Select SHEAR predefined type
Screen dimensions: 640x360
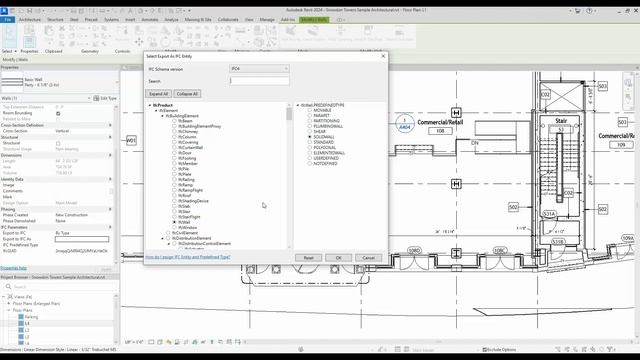(x=310, y=132)
